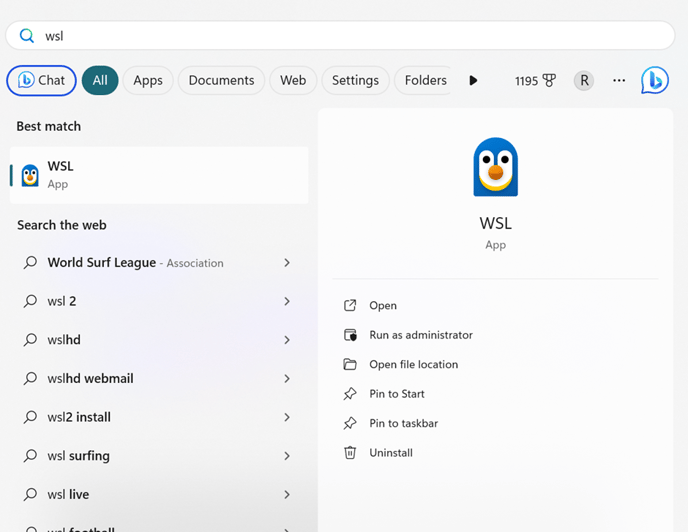Search the web for wsl surfing
The height and width of the screenshot is (532, 688).
click(79, 456)
